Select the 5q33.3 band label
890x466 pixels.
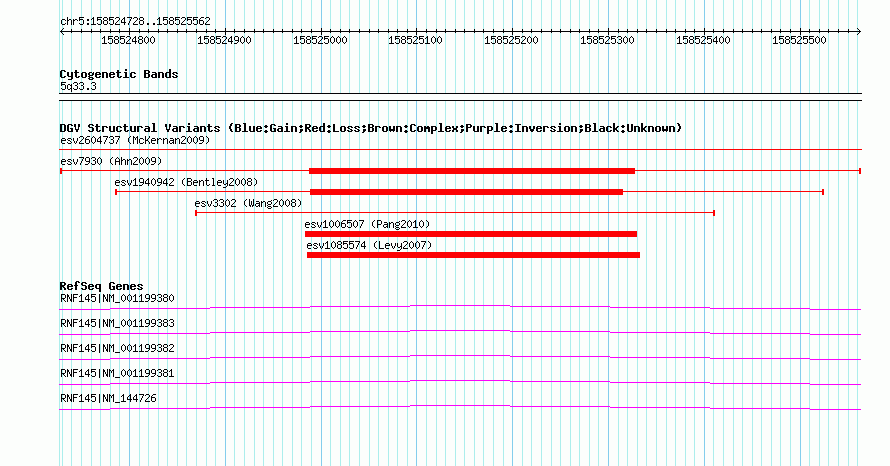click(78, 86)
